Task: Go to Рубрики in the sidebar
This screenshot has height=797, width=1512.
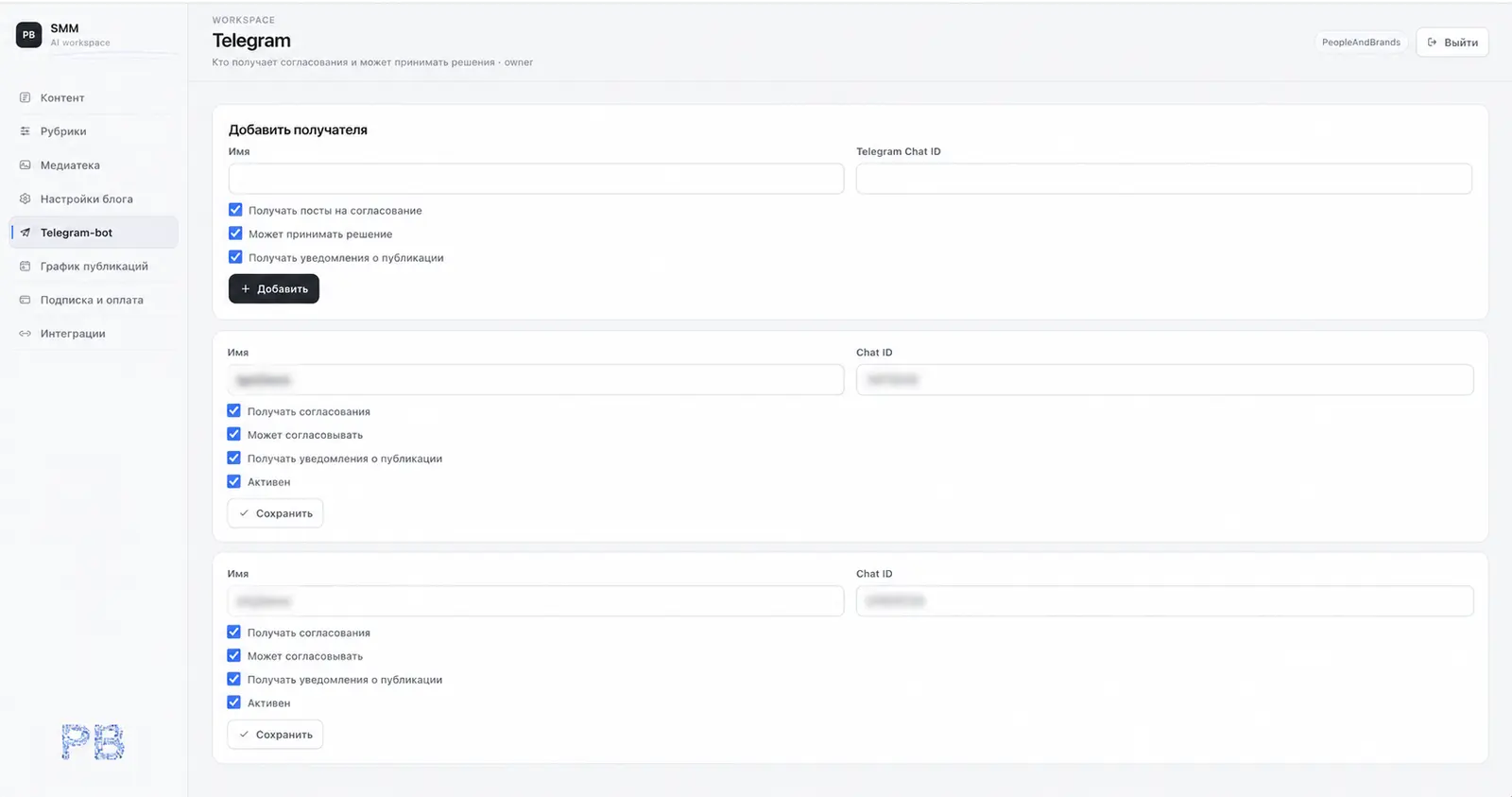Action: click(x=94, y=131)
